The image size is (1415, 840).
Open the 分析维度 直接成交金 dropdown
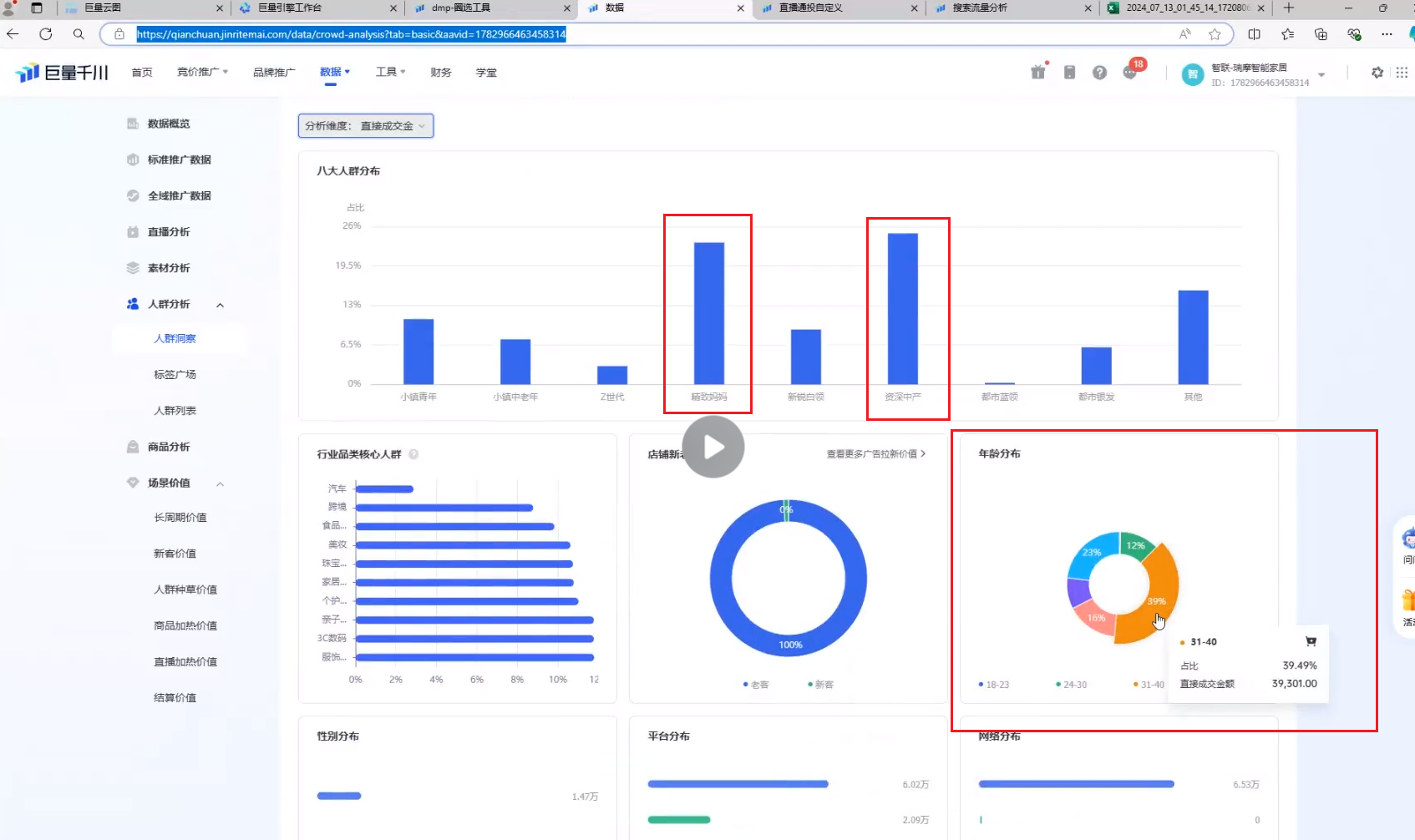[x=366, y=126]
